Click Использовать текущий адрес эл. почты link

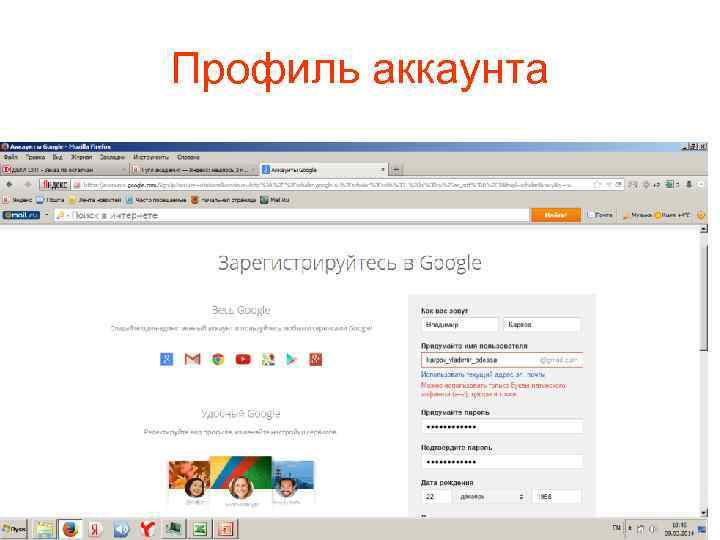tap(483, 375)
